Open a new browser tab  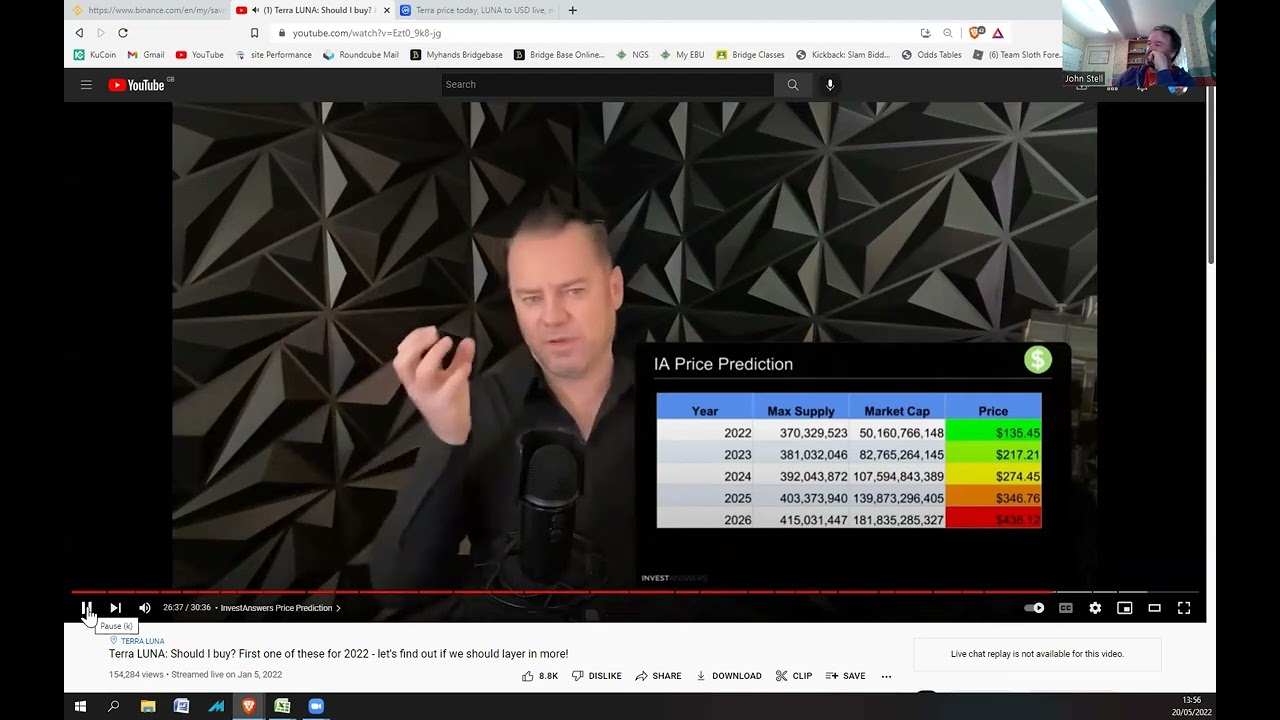573,10
